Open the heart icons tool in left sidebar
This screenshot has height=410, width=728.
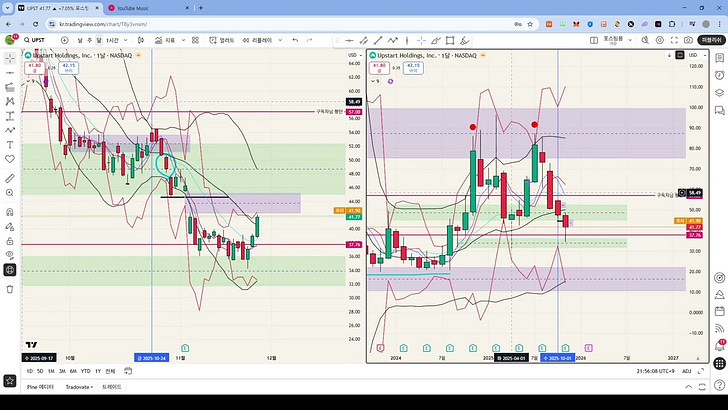pos(10,159)
